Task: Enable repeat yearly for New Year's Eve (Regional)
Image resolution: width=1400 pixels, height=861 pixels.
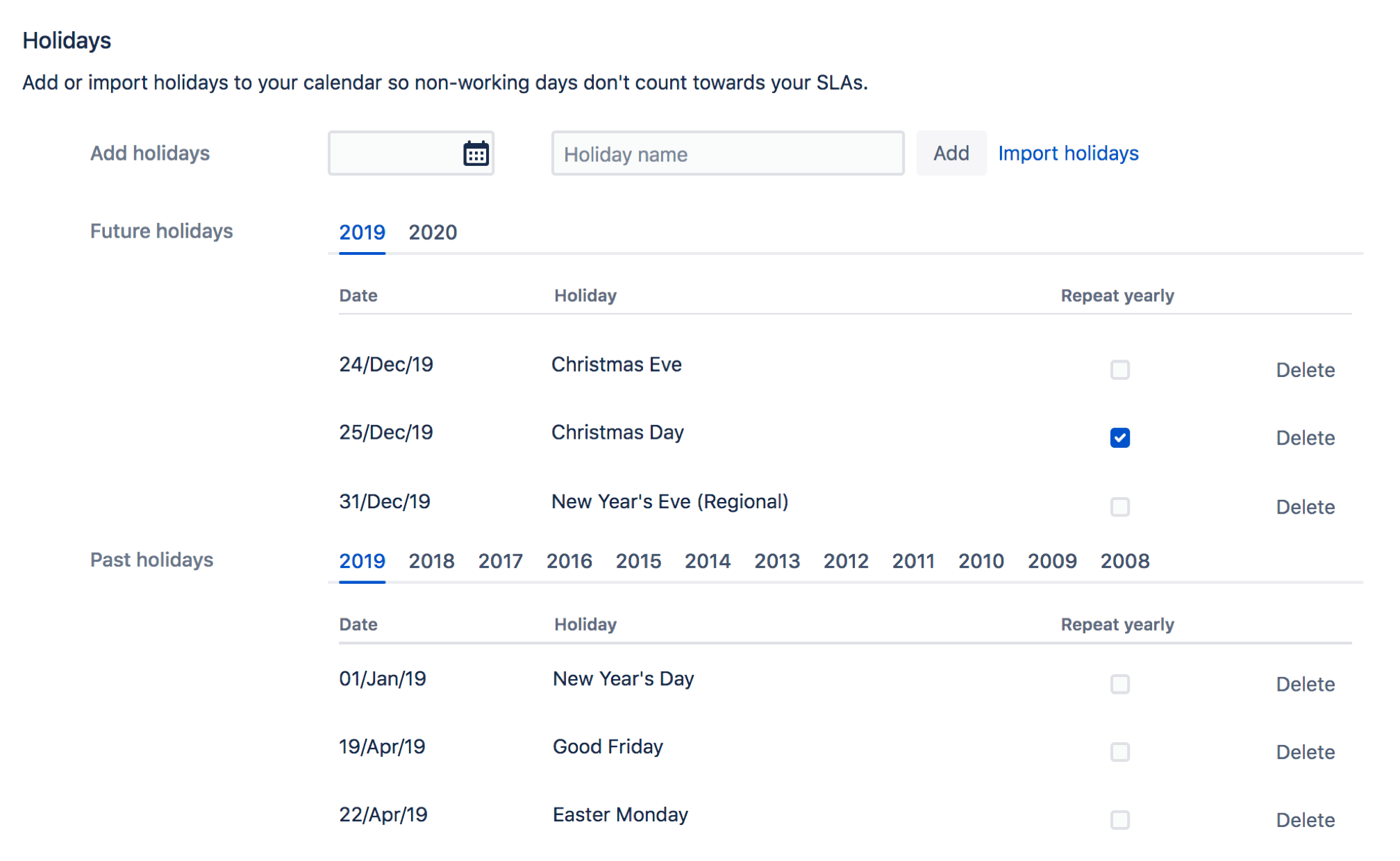Action: click(x=1119, y=507)
